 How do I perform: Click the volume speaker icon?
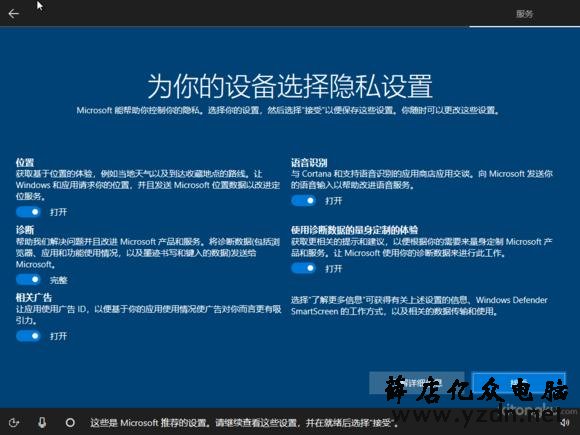[564, 422]
